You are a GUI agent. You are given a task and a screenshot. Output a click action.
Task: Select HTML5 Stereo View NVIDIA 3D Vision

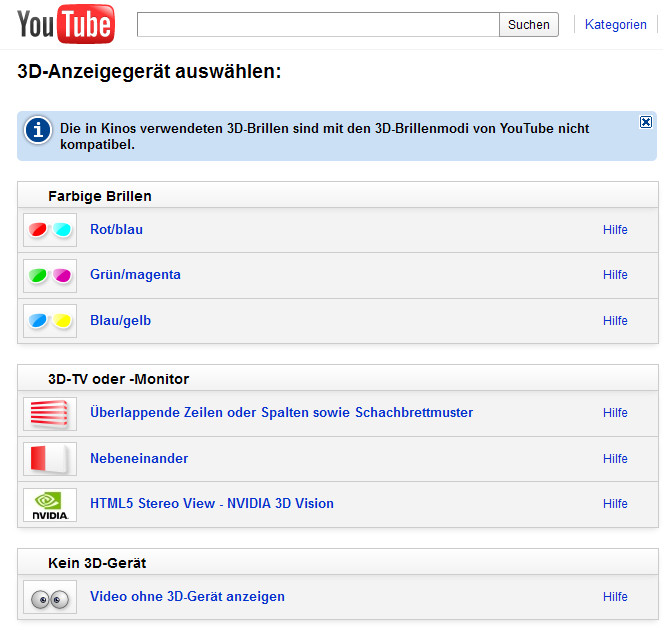(x=212, y=503)
